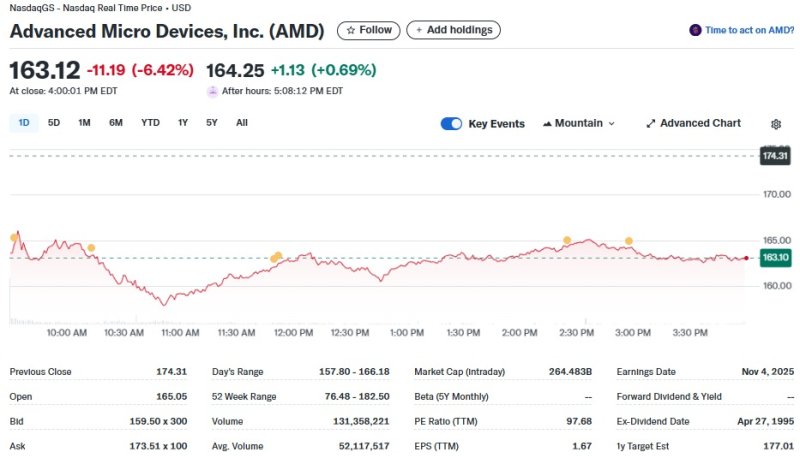Screen dimensions: 800x458
Task: Click key event marker near 2:30 PM
Action: [567, 240]
